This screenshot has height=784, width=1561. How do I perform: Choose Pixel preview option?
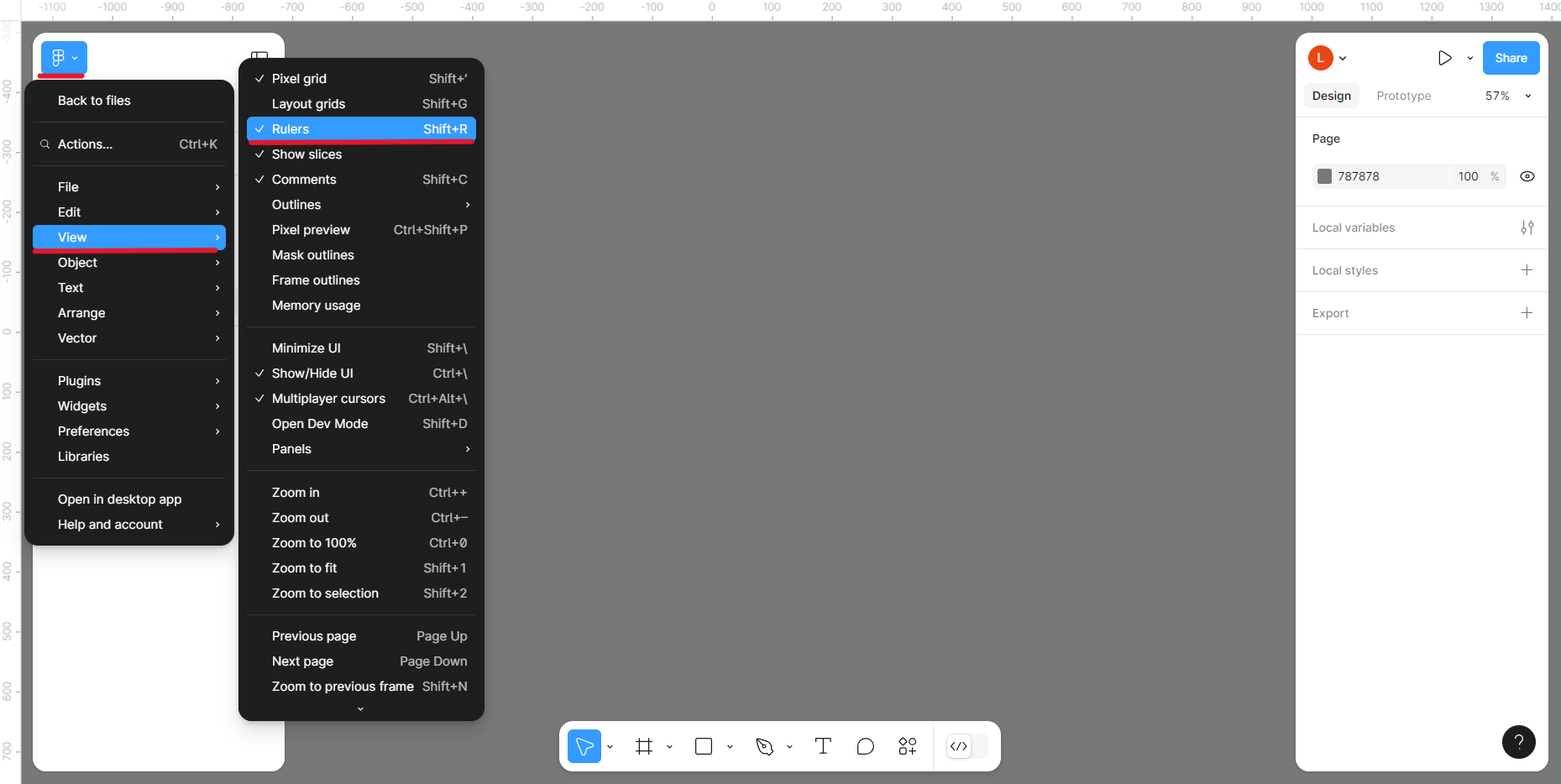(361, 230)
